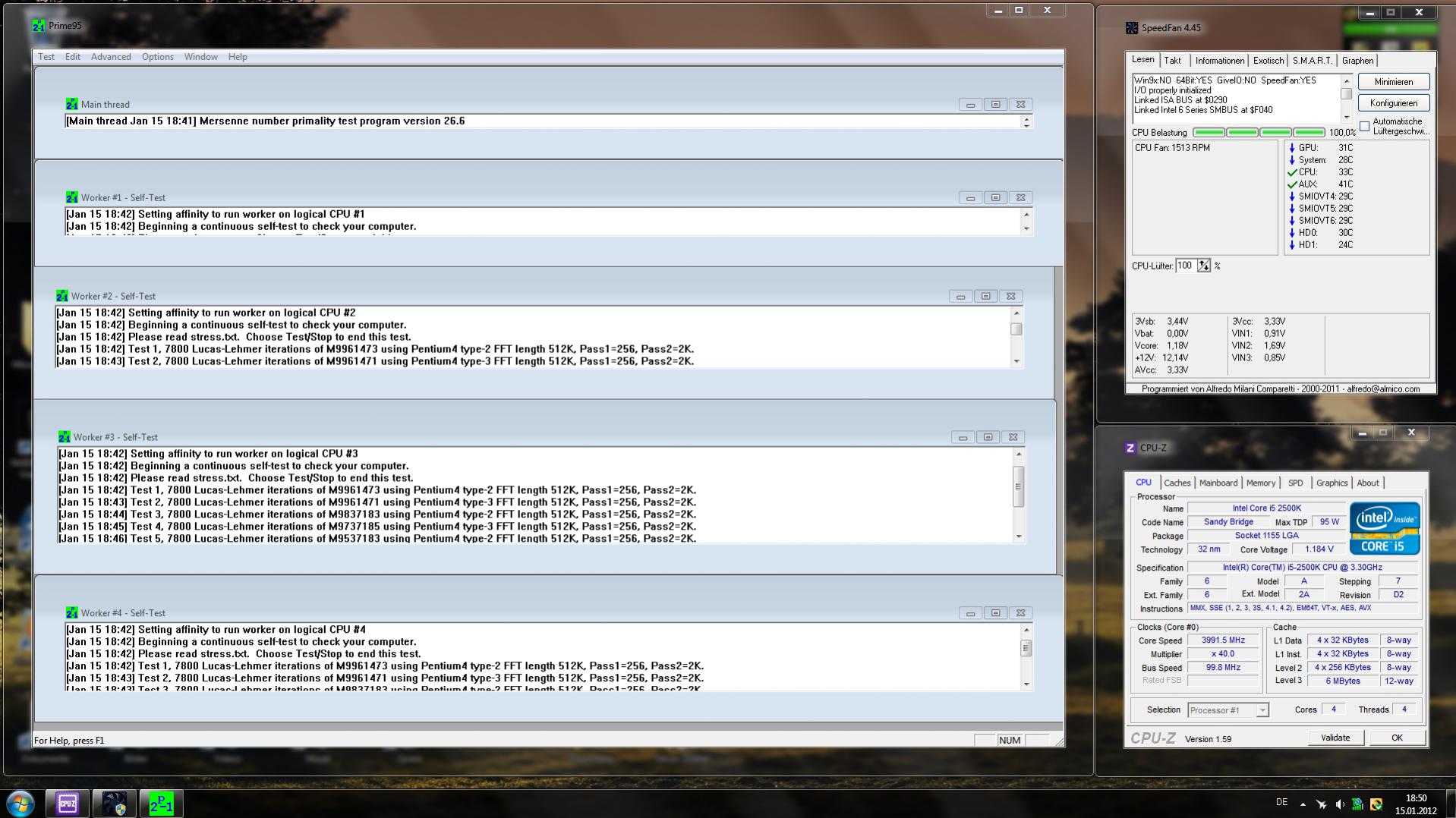Switch to the Memory tab in CPU-Z
Screen dimensions: 1456x818
click(1261, 483)
